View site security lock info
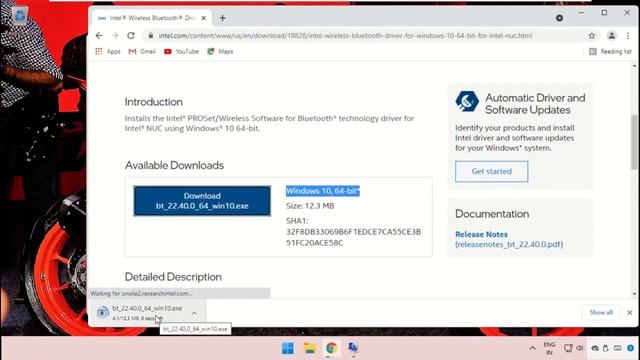The height and width of the screenshot is (360, 640). click(x=151, y=36)
